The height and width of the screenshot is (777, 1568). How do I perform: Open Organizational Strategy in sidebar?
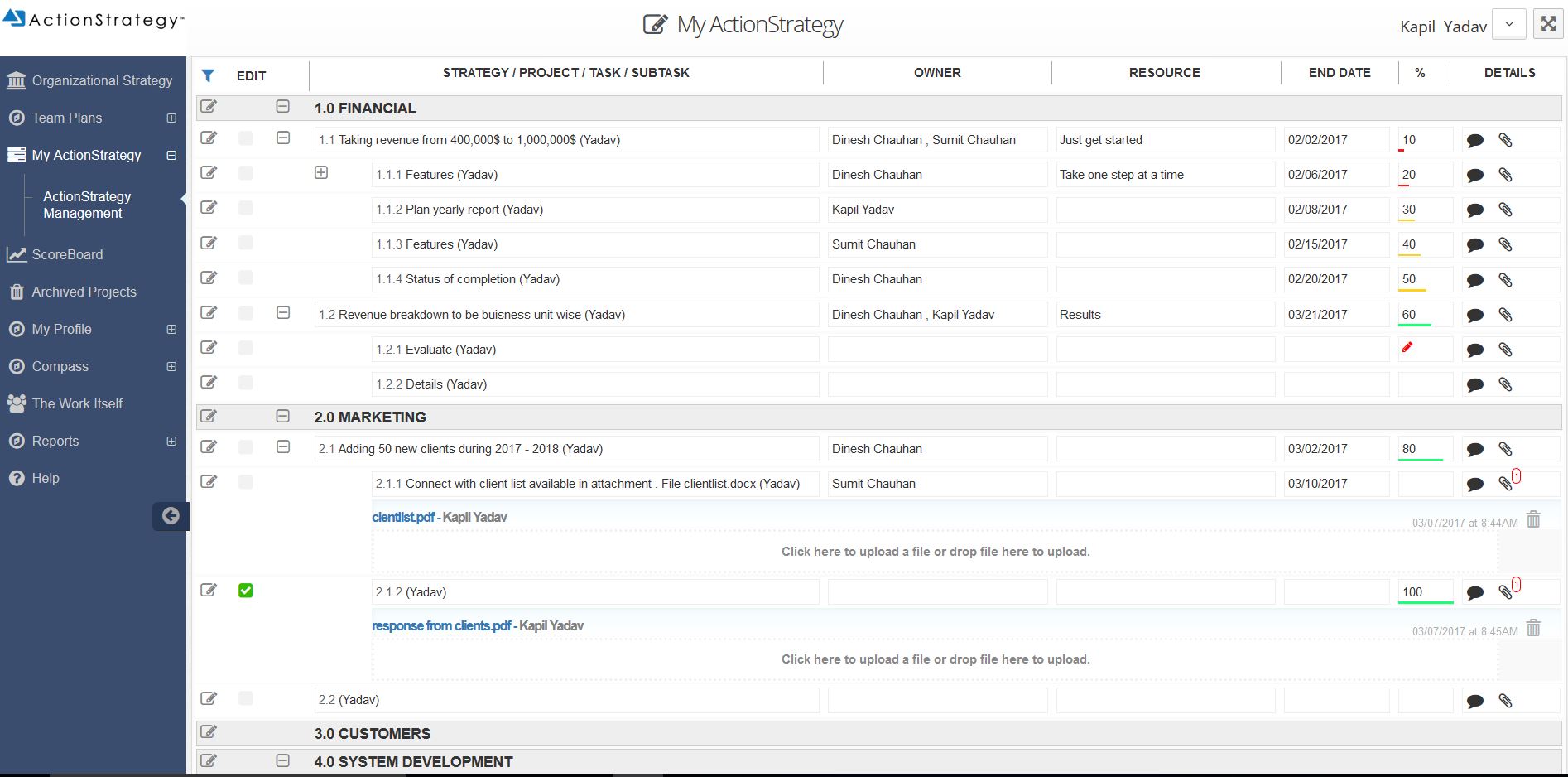89,80
